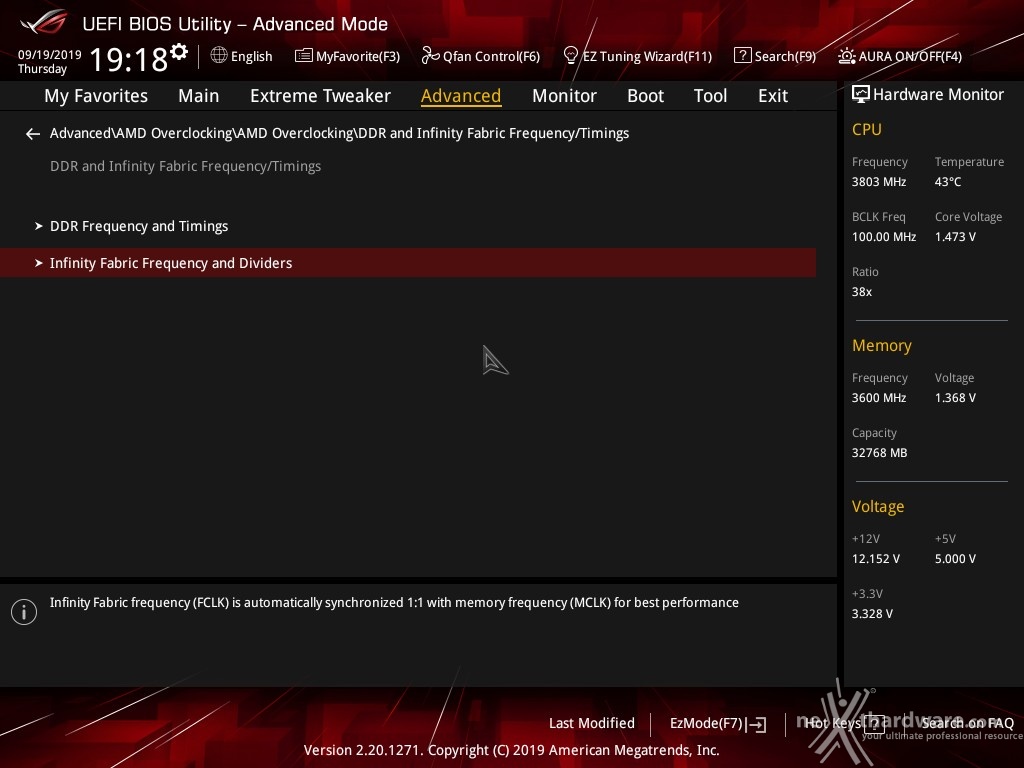Click memory capacity value 32768 MB
Screen dimensions: 1024x768
pyautogui.click(x=880, y=453)
